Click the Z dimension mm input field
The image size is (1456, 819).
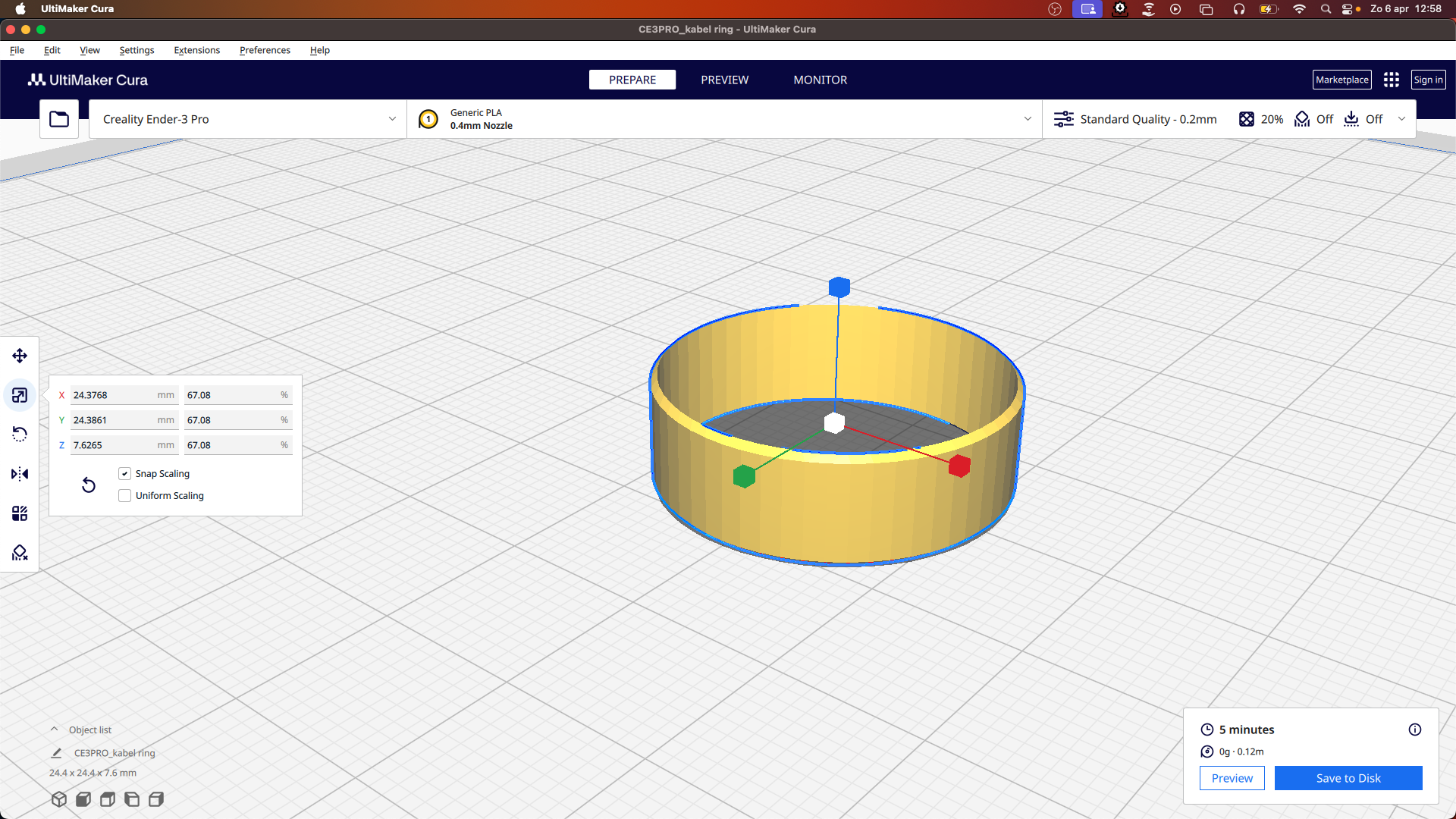tap(124, 445)
